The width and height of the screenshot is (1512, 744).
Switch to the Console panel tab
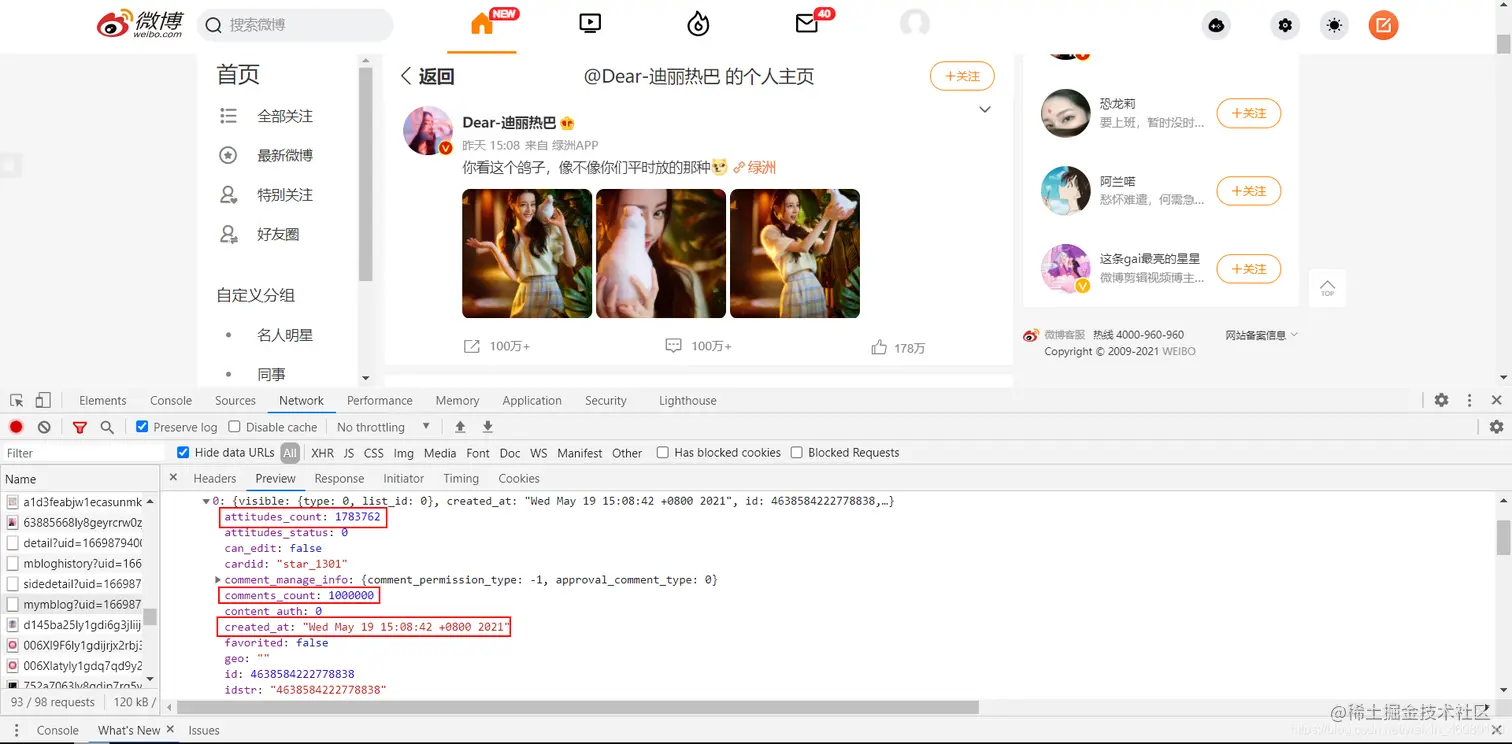pyautogui.click(x=171, y=400)
